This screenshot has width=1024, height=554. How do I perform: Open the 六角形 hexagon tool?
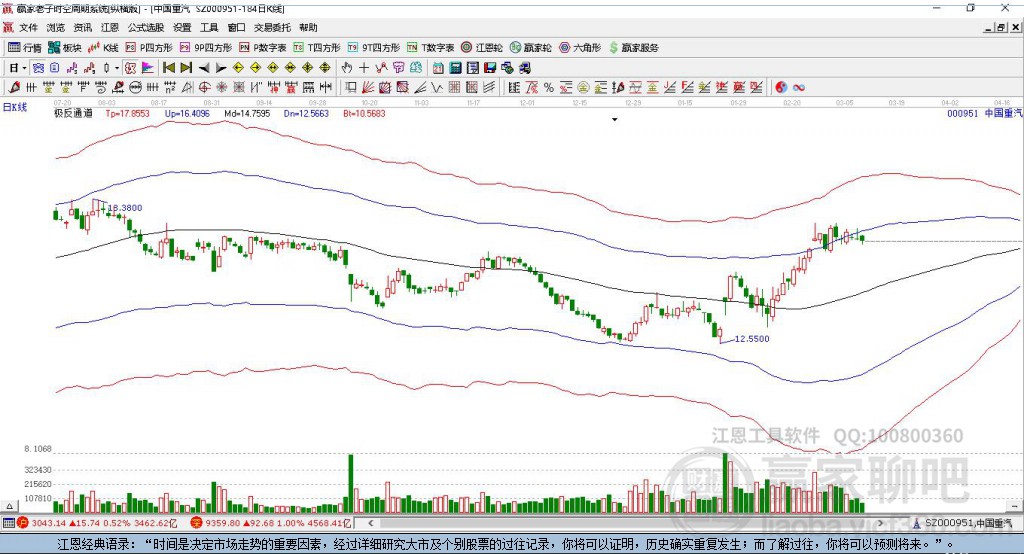point(580,48)
